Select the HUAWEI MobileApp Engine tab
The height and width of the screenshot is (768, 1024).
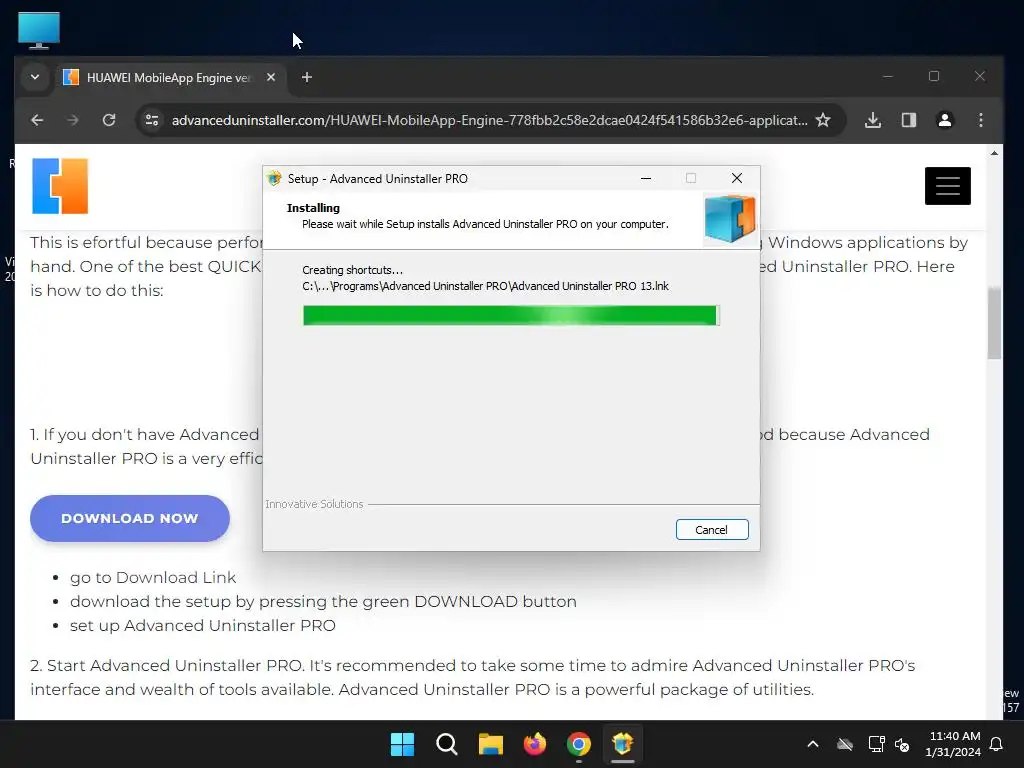click(x=170, y=78)
